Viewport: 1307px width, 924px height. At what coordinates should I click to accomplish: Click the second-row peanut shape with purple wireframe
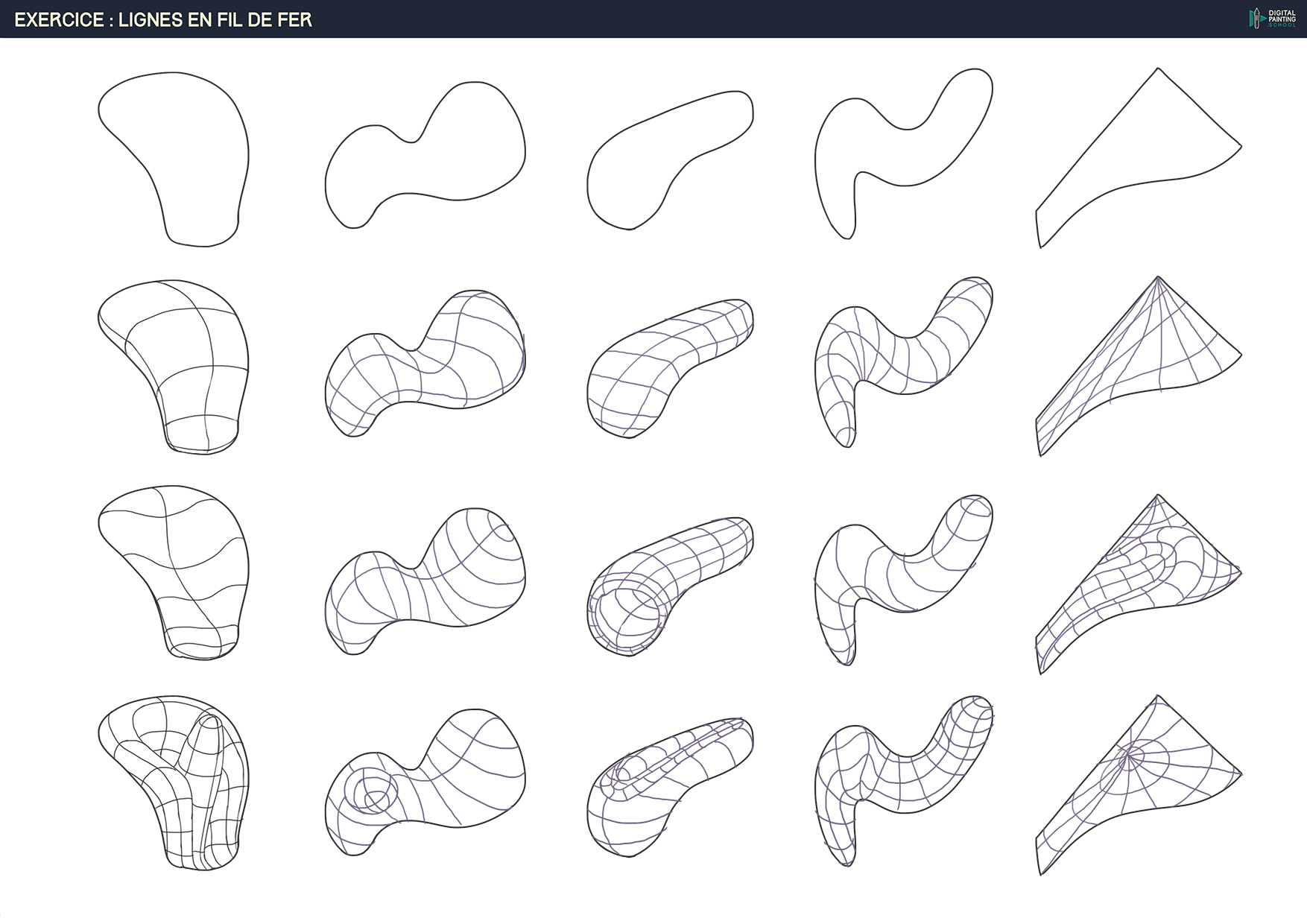point(425,365)
